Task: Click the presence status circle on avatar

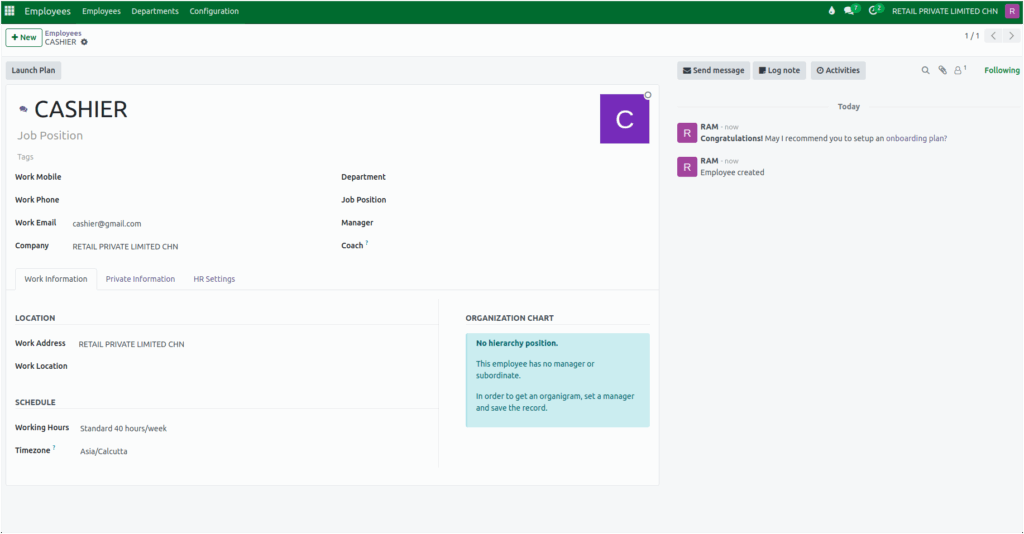Action: 648,95
